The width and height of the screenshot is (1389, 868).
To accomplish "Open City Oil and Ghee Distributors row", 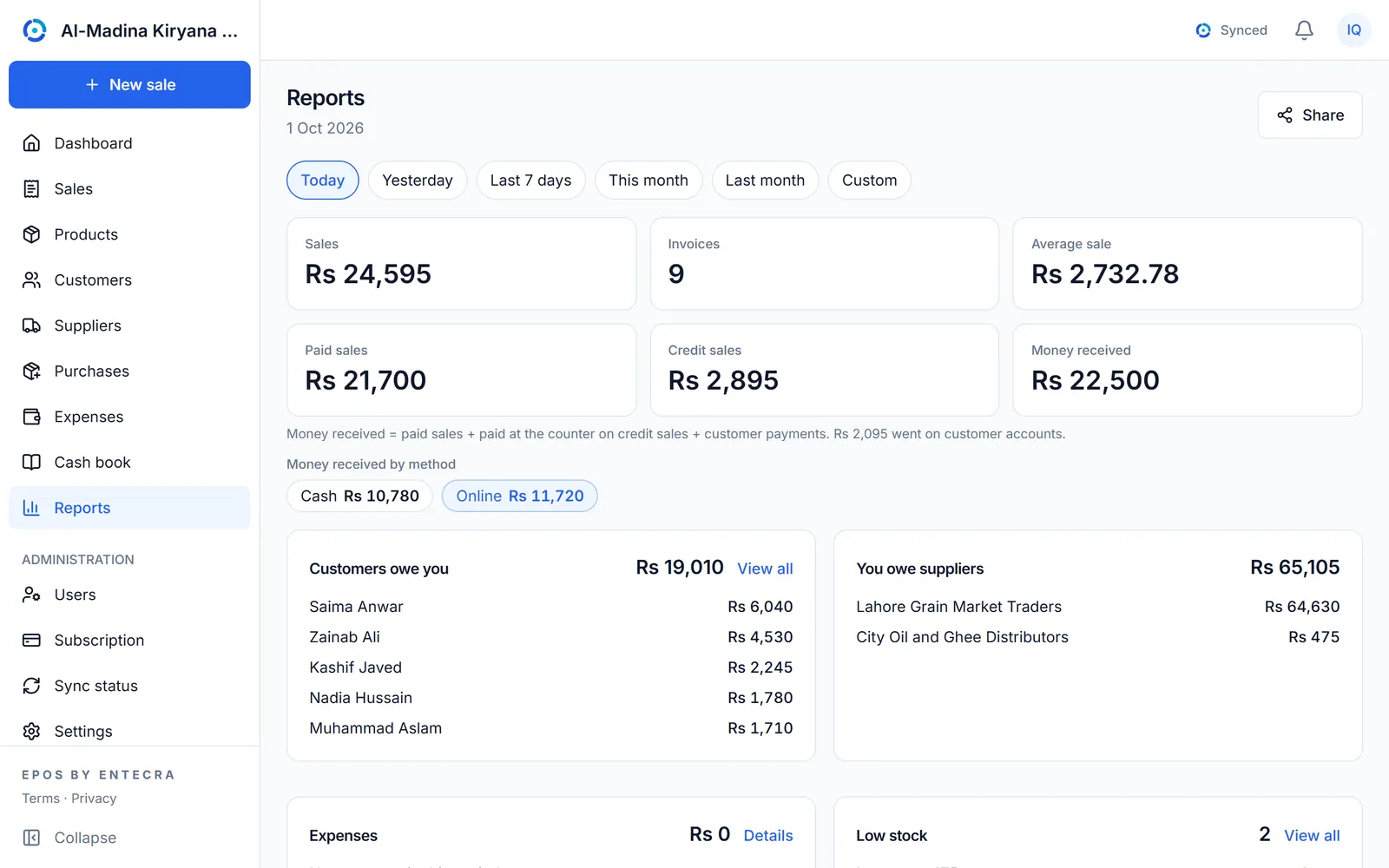I will pos(1098,637).
